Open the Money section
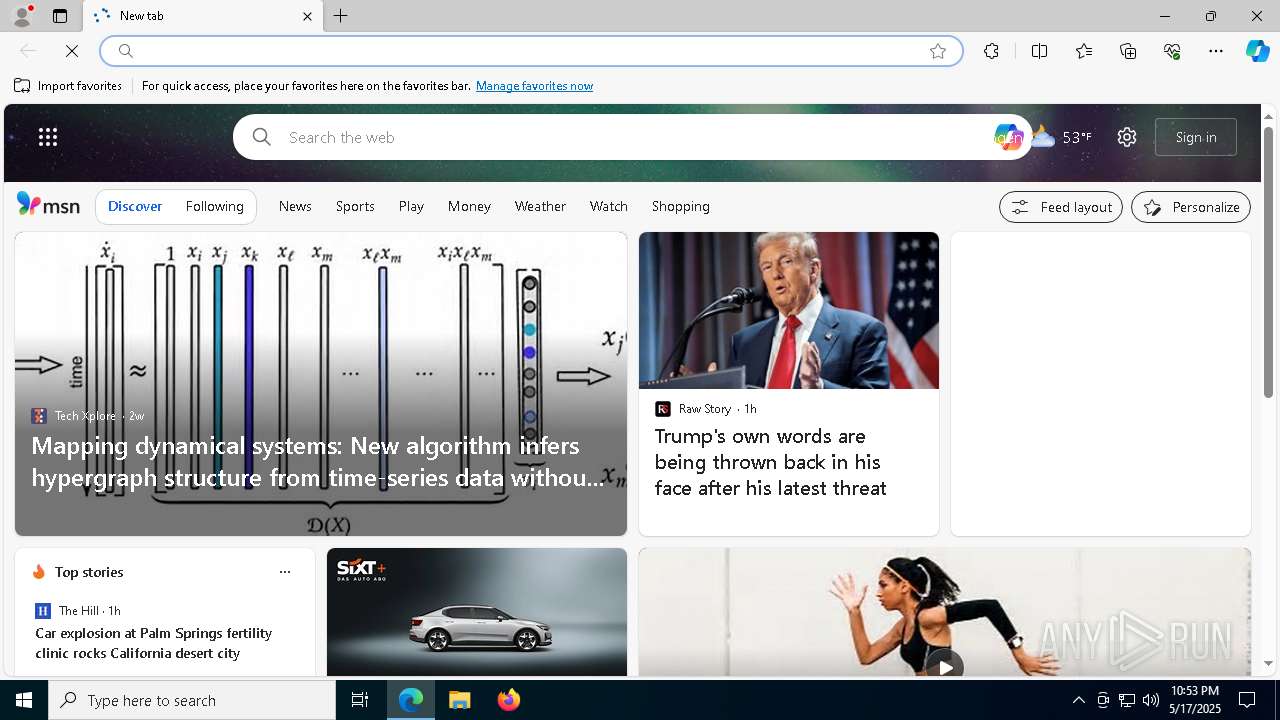This screenshot has height=720, width=1280. point(469,206)
